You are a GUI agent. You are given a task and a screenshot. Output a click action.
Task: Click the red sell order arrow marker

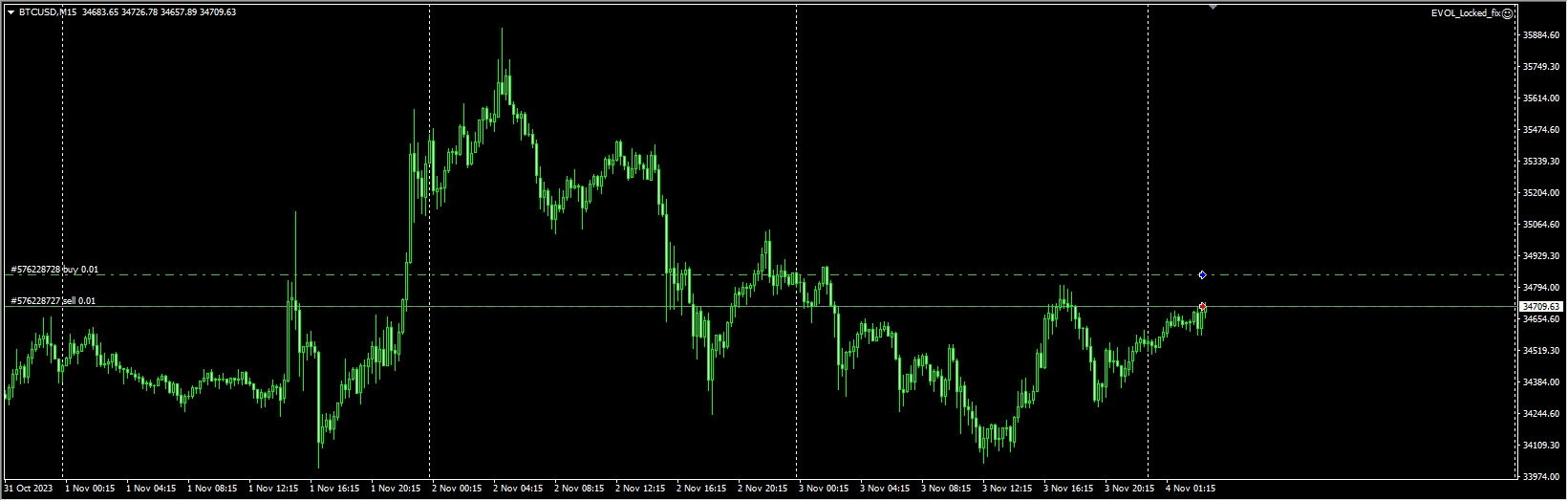tap(1202, 306)
